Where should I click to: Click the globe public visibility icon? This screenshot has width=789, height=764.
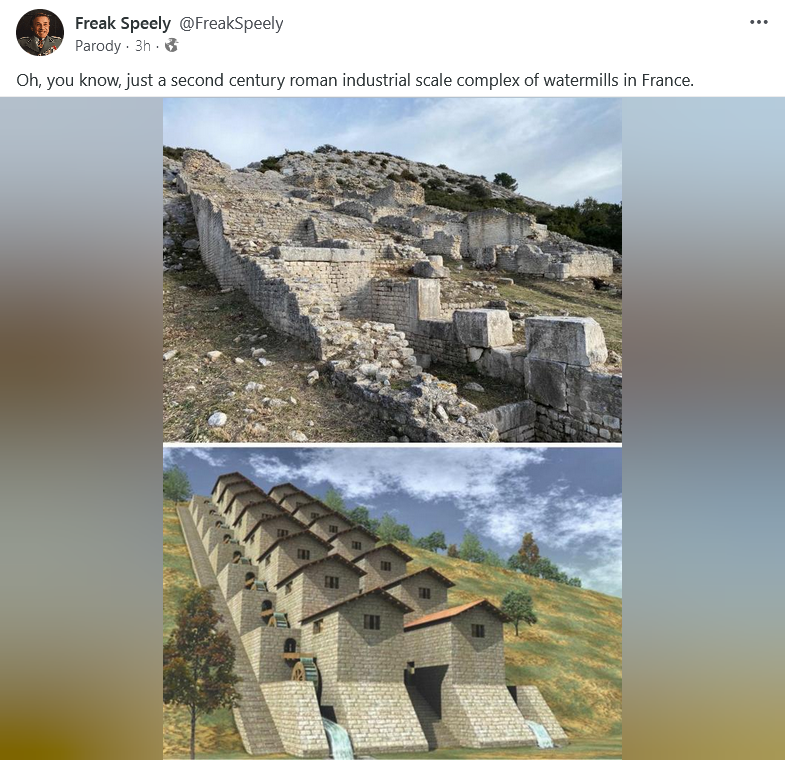(172, 45)
